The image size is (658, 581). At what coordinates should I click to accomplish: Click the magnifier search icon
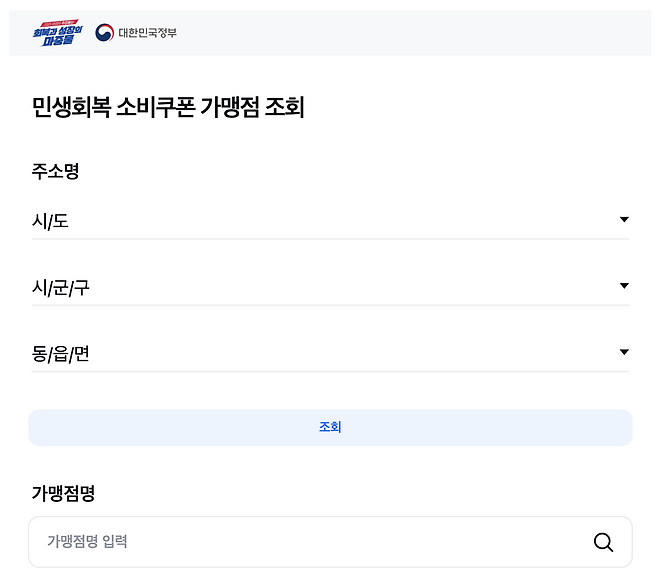click(603, 542)
